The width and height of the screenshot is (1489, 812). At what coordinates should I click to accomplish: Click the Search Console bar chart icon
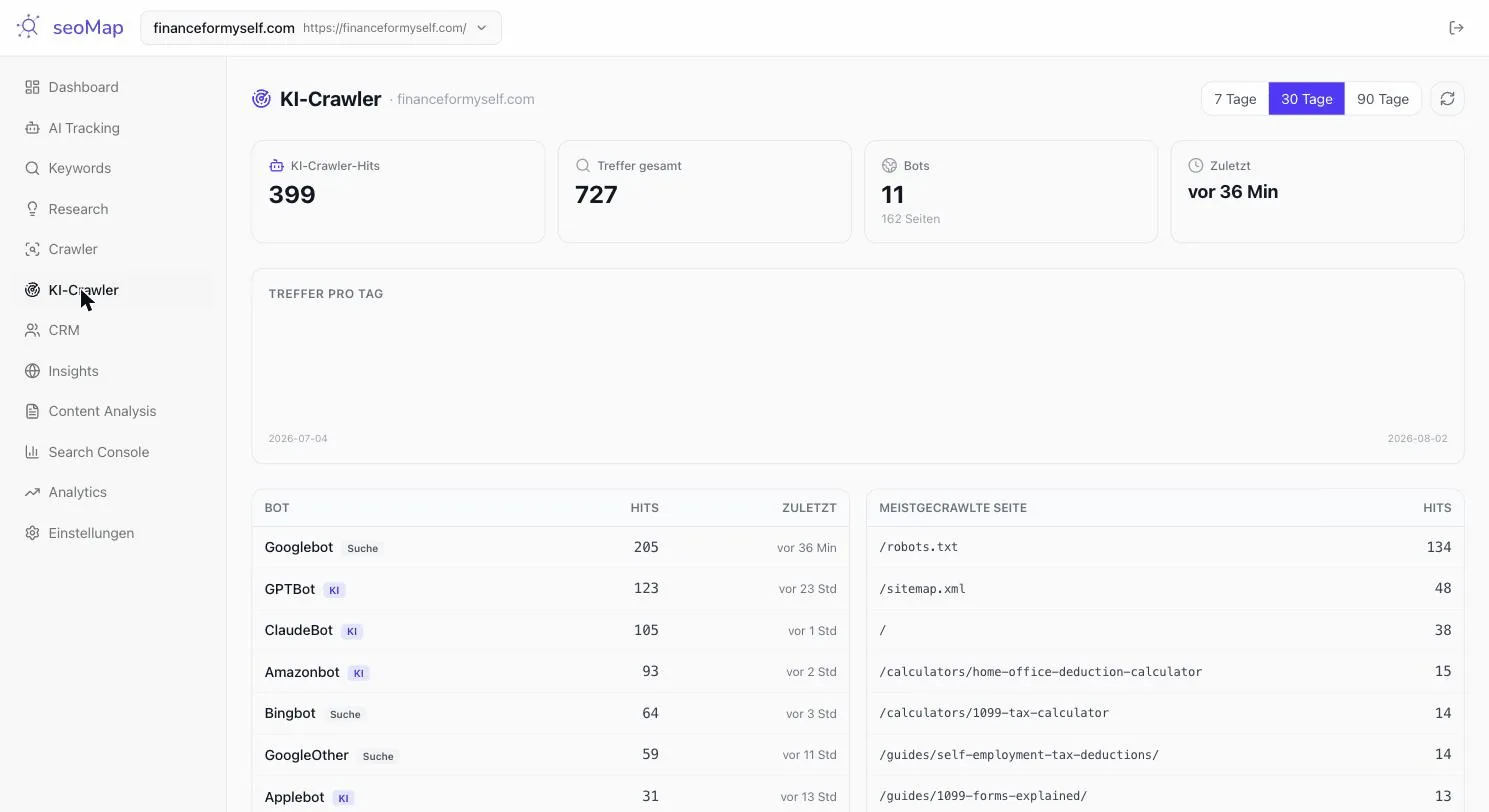[x=32, y=452]
